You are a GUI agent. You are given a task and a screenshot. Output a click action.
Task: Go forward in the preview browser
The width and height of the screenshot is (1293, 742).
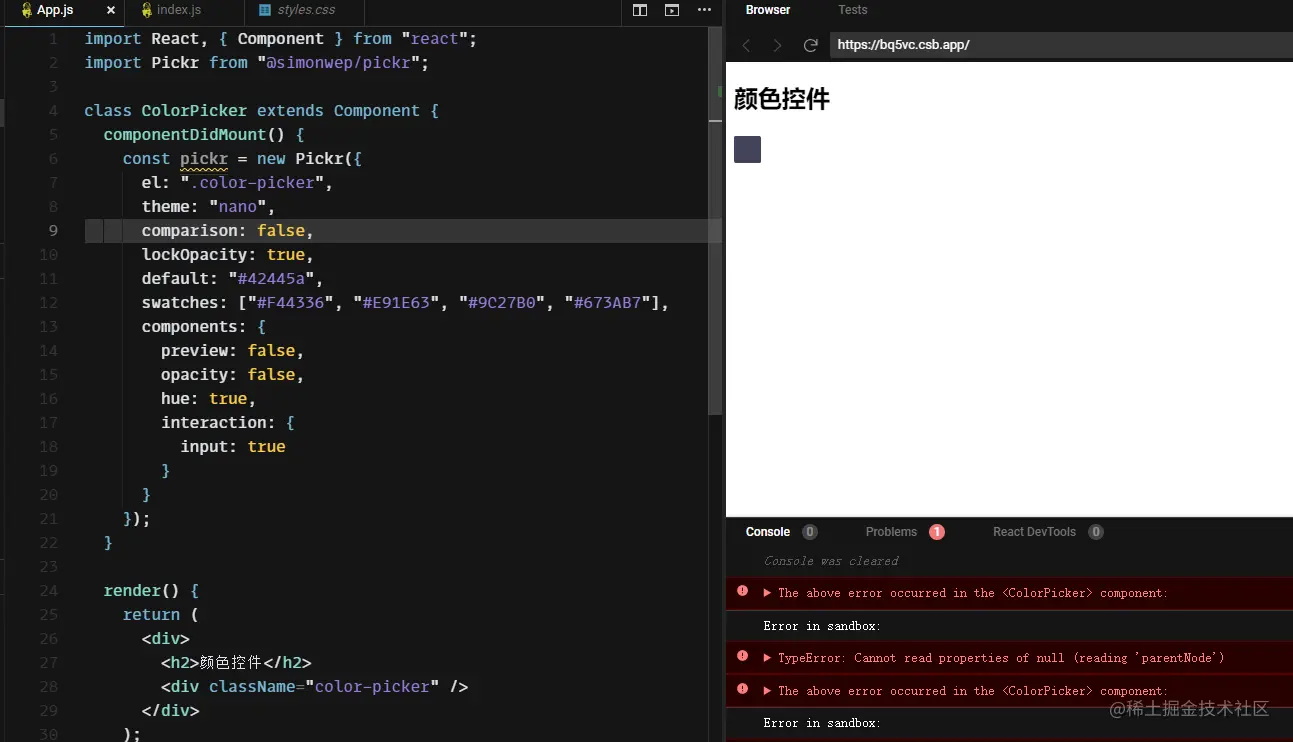777,45
